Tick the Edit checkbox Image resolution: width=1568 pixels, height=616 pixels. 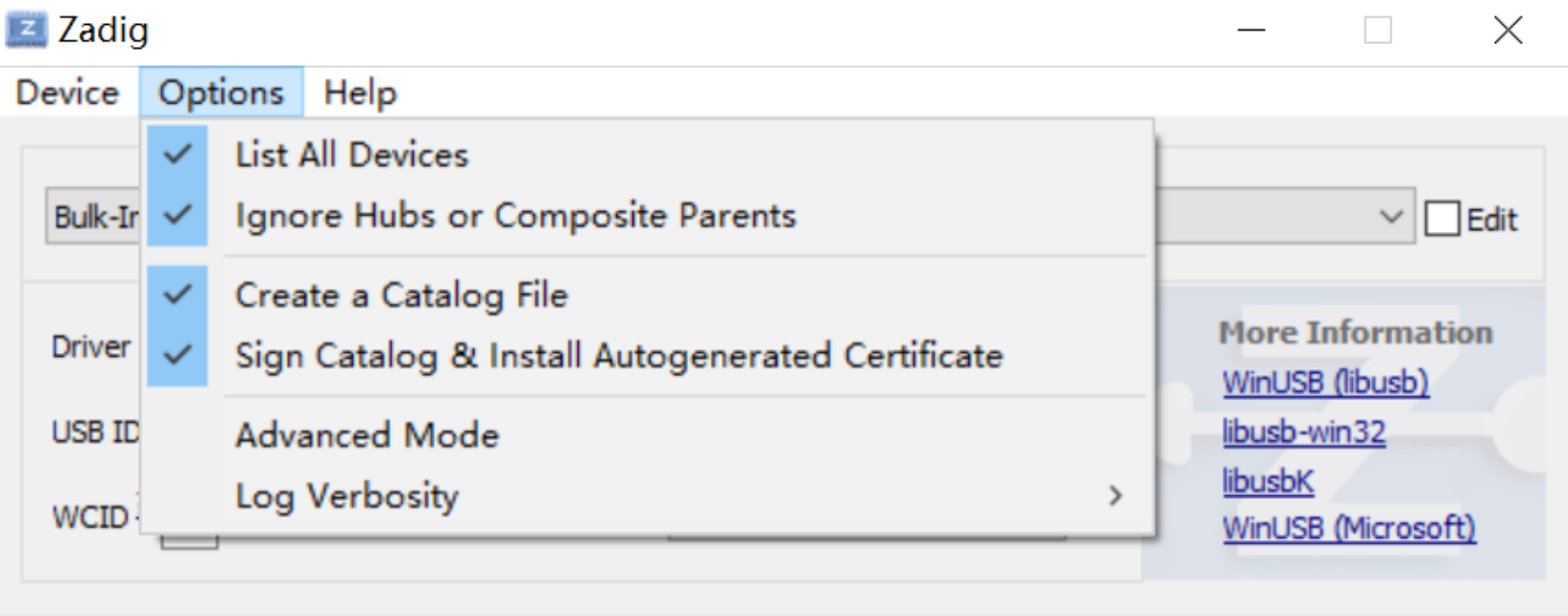point(1442,219)
